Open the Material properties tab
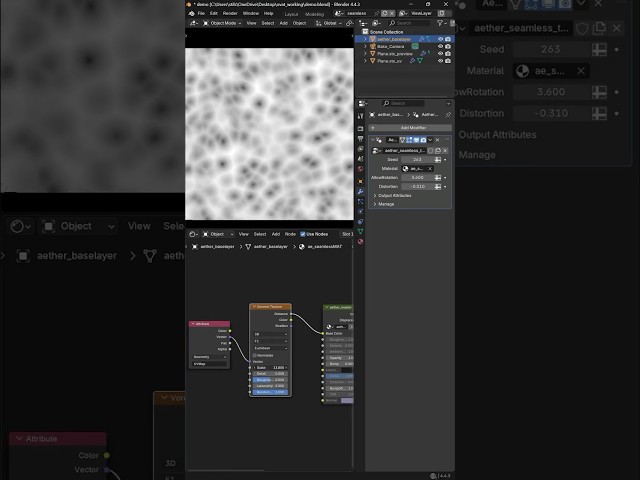This screenshot has height=480, width=640. pyautogui.click(x=360, y=242)
